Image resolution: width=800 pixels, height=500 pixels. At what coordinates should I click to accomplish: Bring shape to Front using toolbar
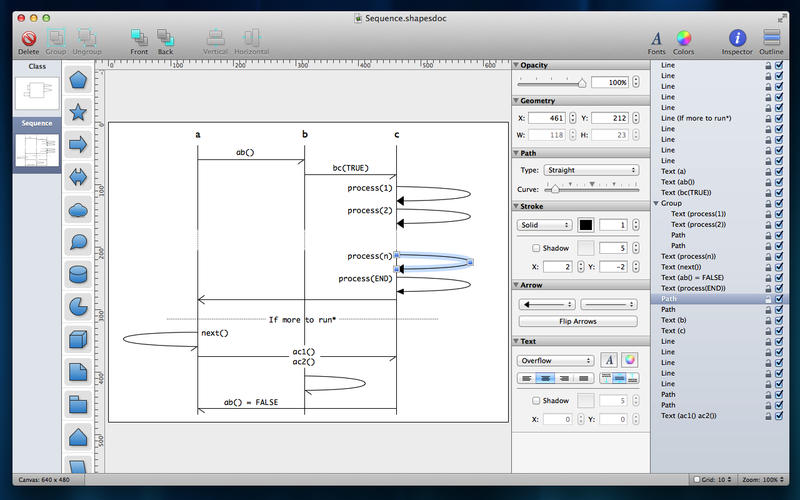139,38
